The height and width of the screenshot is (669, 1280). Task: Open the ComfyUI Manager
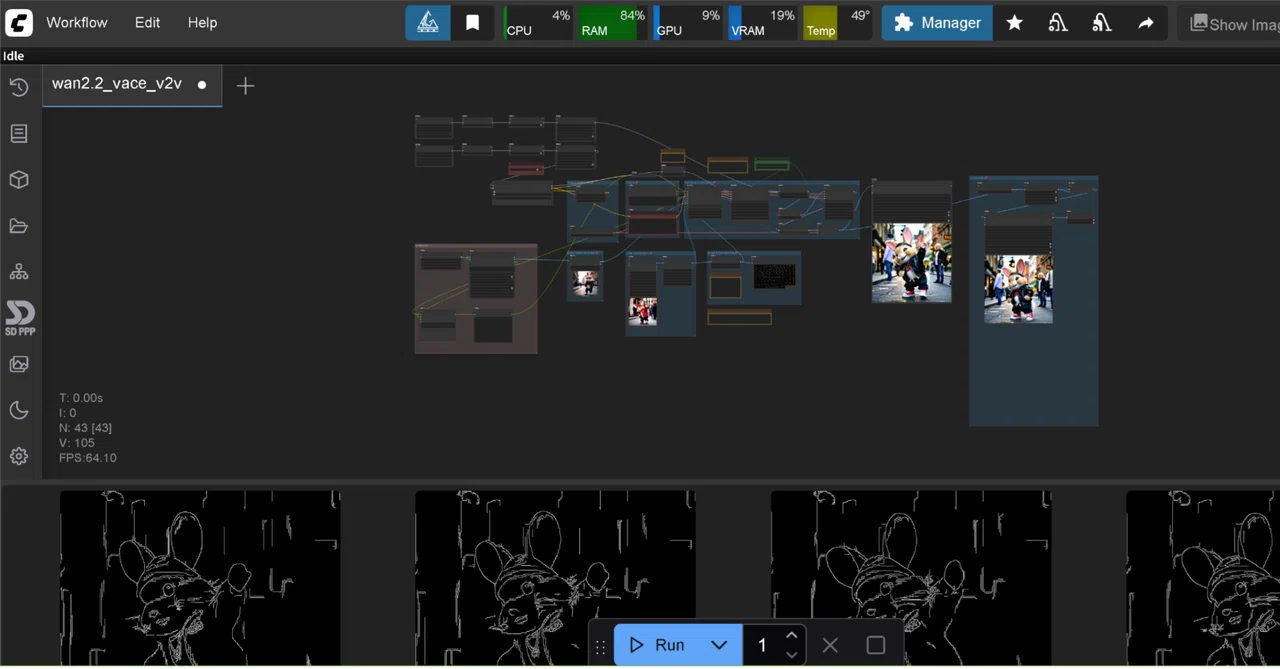click(937, 23)
